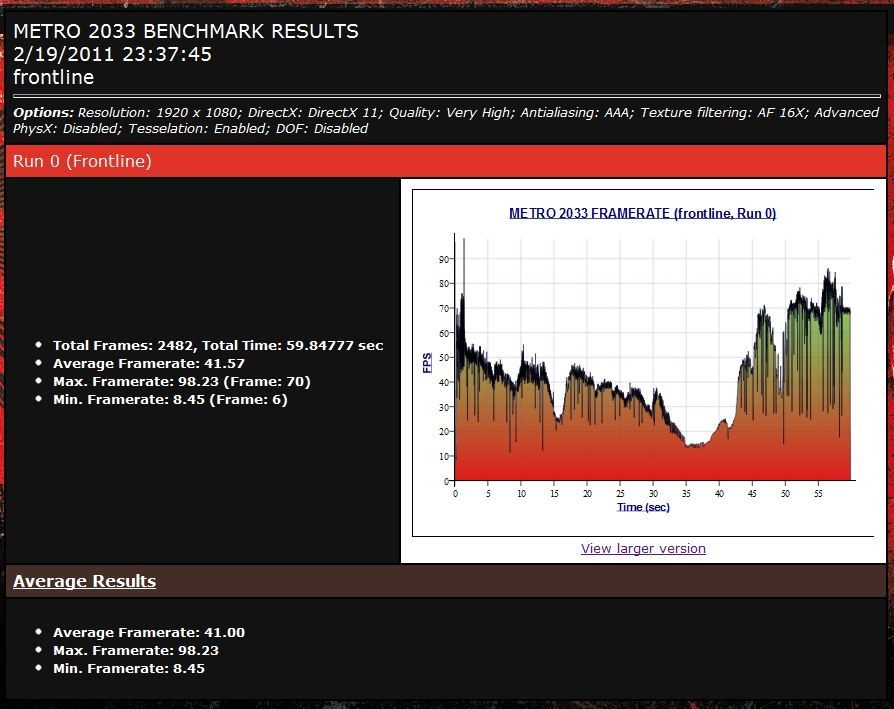894x709 pixels.
Task: Click the Run 0 (Frontline) header bar
Action: tap(446, 161)
